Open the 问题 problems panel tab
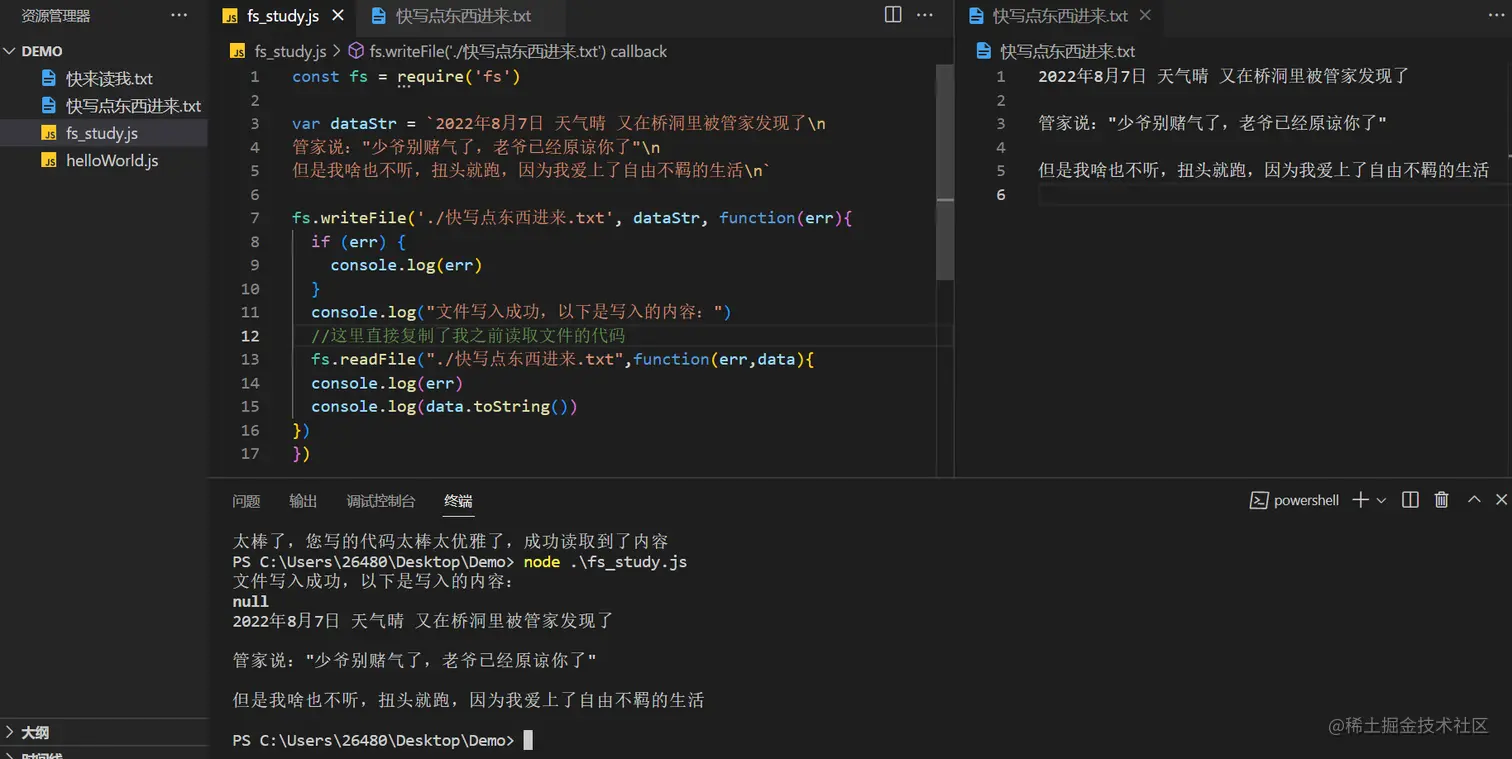1512x759 pixels. click(x=246, y=501)
